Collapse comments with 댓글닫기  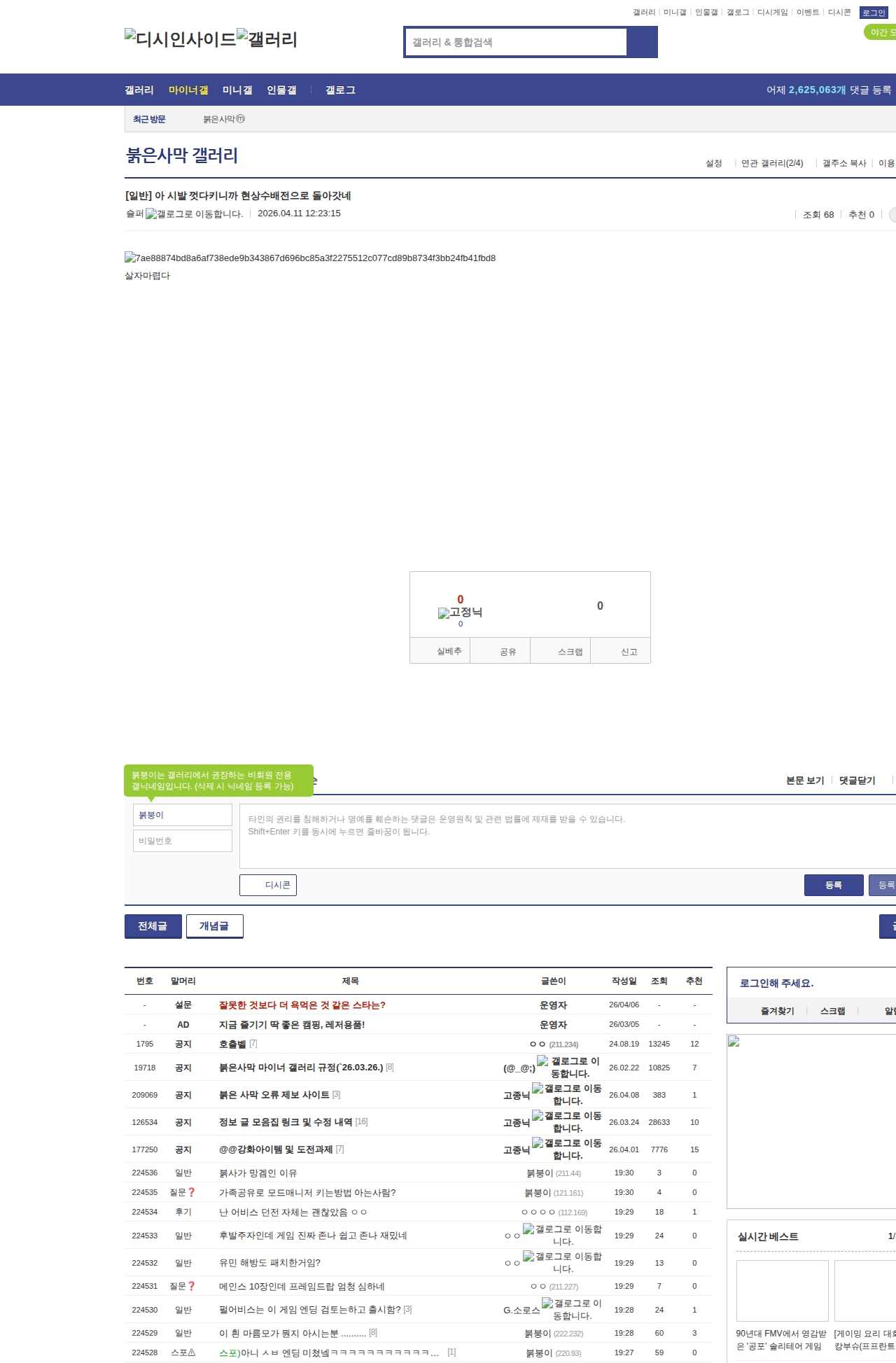857,781
